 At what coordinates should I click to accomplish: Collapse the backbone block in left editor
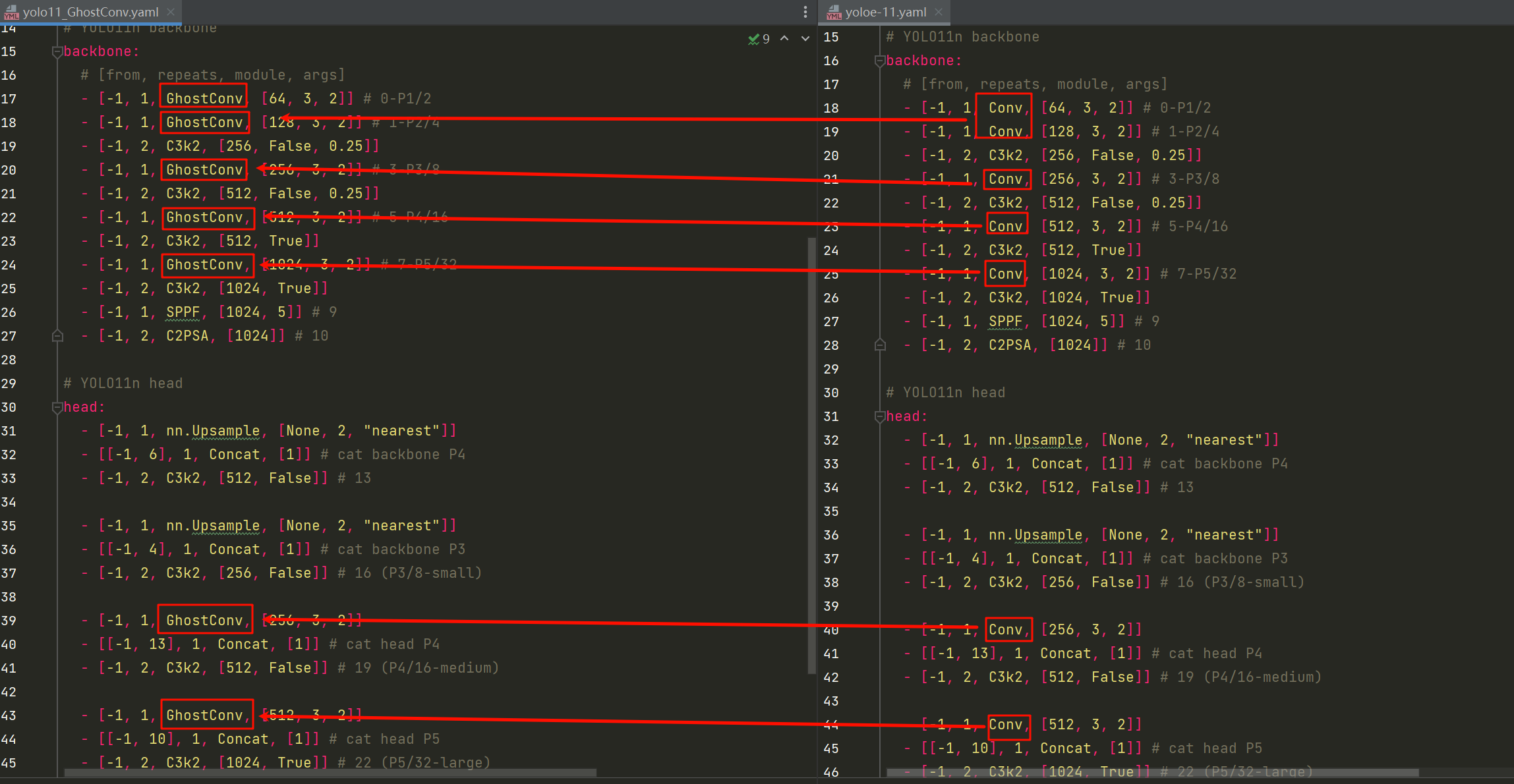tap(57, 51)
